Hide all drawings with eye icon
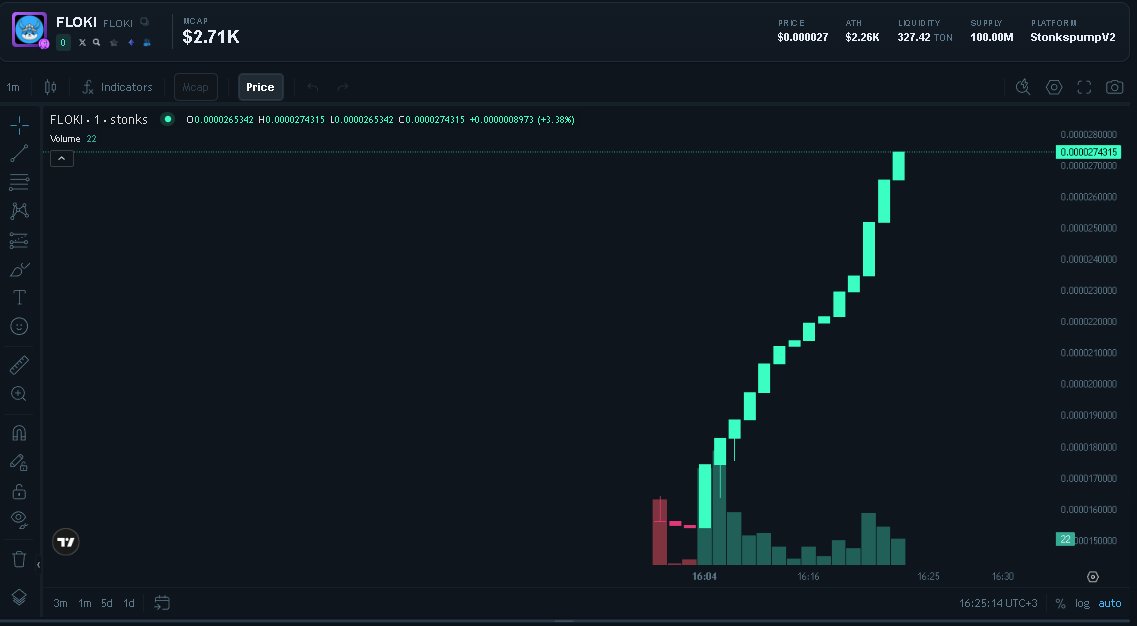 click(20, 519)
